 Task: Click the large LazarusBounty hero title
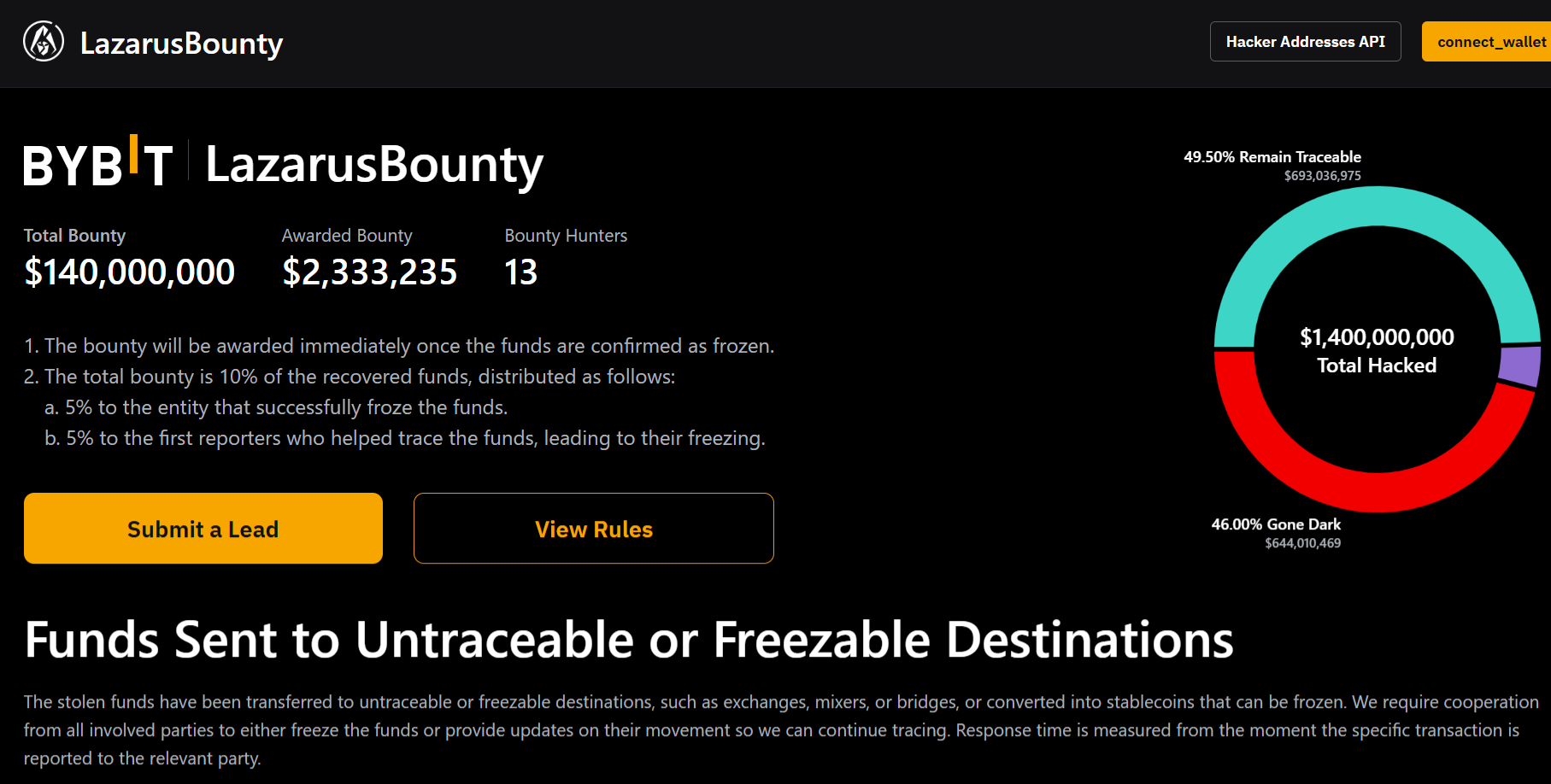374,165
